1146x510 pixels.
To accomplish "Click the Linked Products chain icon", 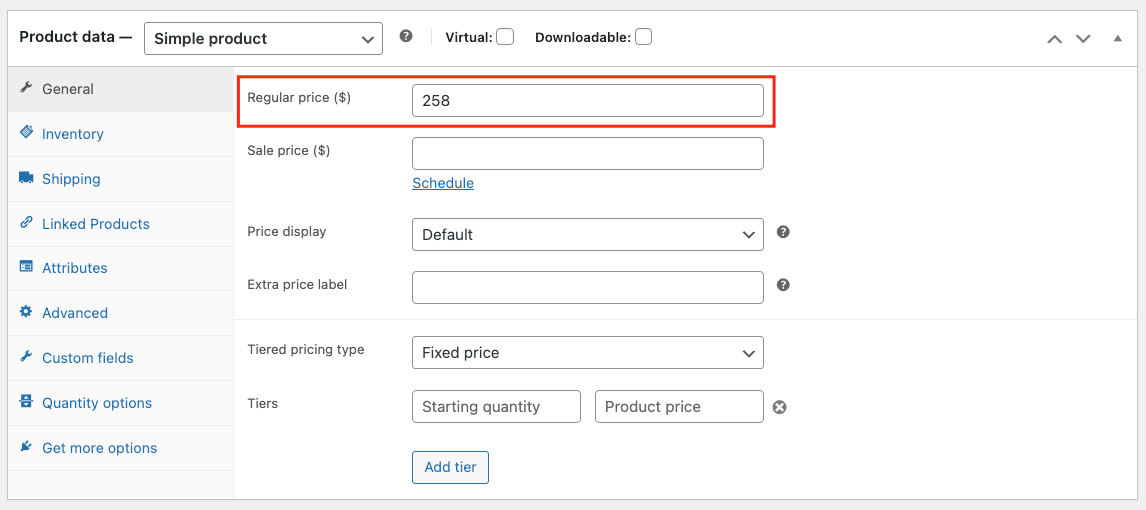I will (x=26, y=223).
